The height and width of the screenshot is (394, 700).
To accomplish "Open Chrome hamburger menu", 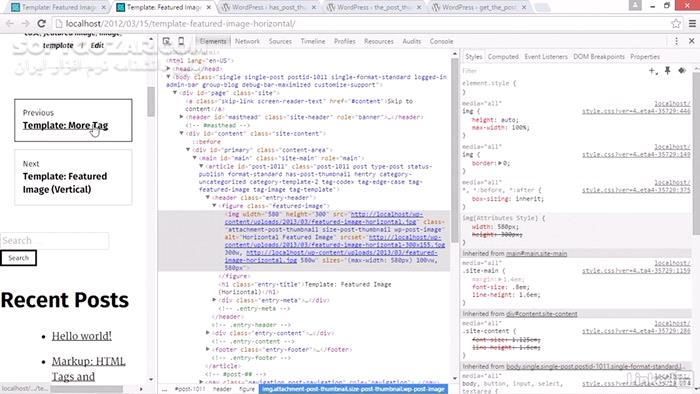I will [692, 24].
